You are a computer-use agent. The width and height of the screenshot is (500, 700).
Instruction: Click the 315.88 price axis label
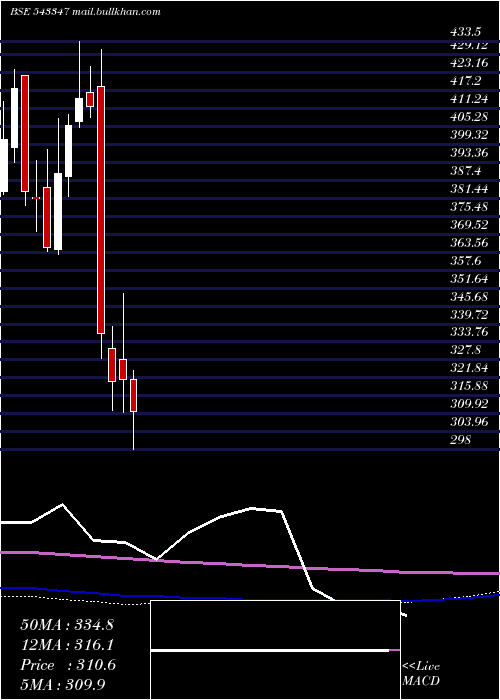point(469,386)
